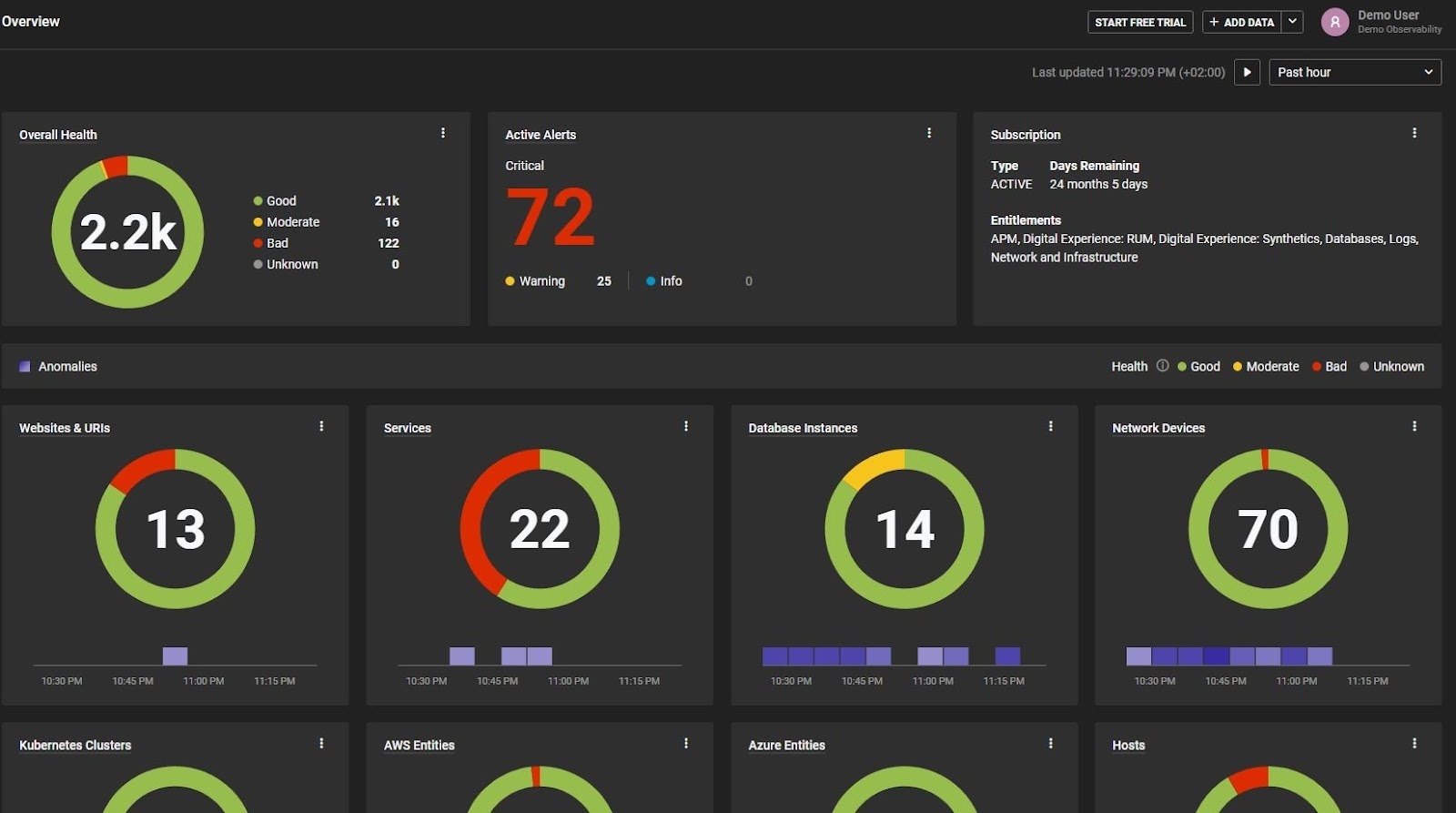
Task: Open Kubernetes Clusters card options menu
Action: click(321, 744)
